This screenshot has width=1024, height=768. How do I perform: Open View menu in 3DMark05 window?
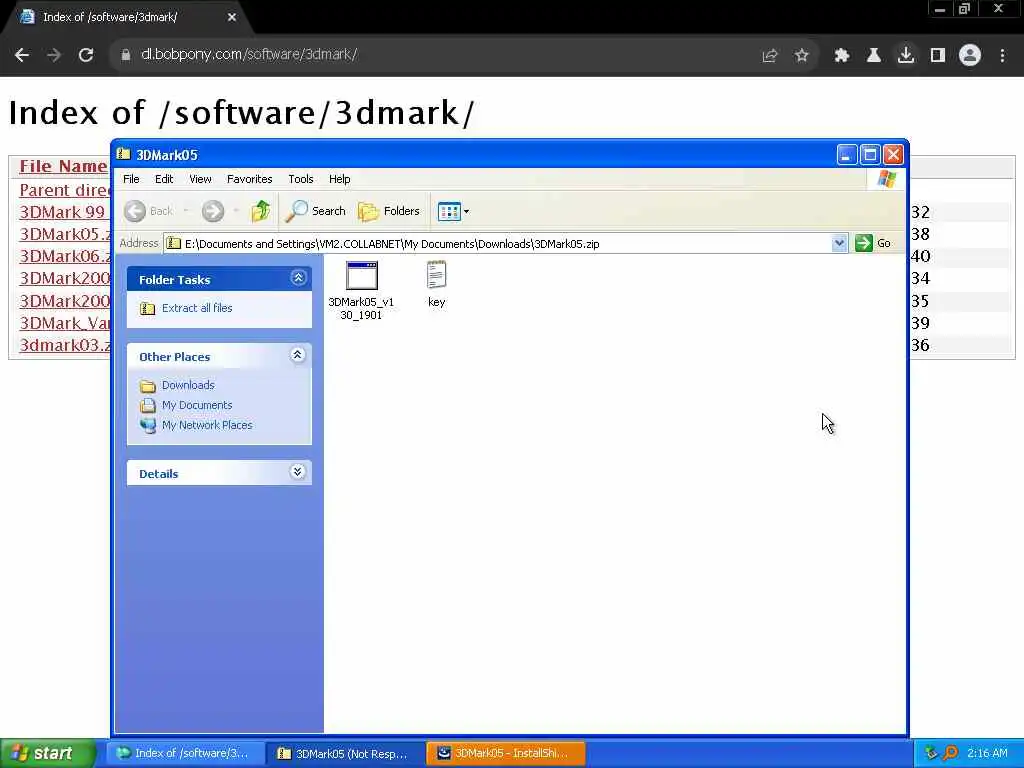(200, 179)
